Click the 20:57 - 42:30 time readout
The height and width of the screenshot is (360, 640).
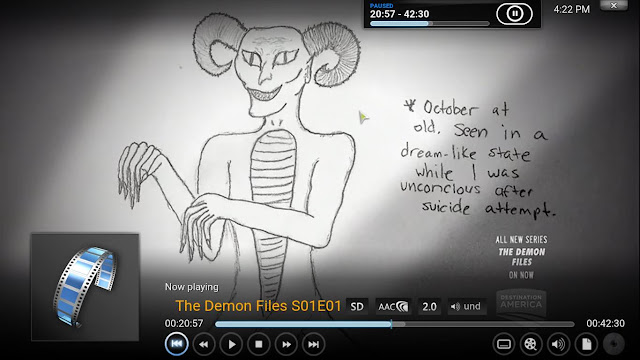click(399, 14)
